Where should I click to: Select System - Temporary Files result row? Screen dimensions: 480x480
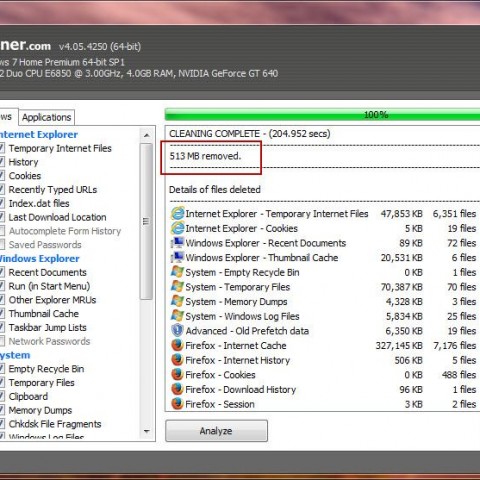tap(323, 287)
